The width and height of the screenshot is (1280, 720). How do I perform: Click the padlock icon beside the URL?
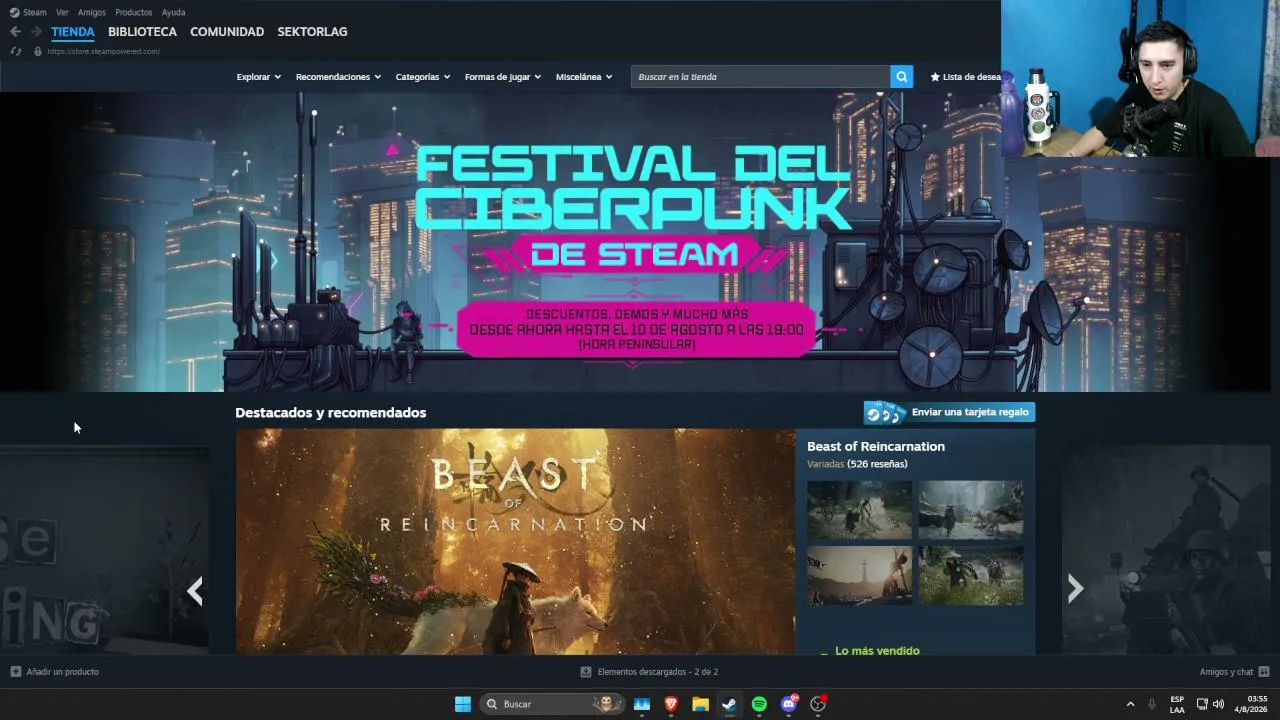[38, 51]
